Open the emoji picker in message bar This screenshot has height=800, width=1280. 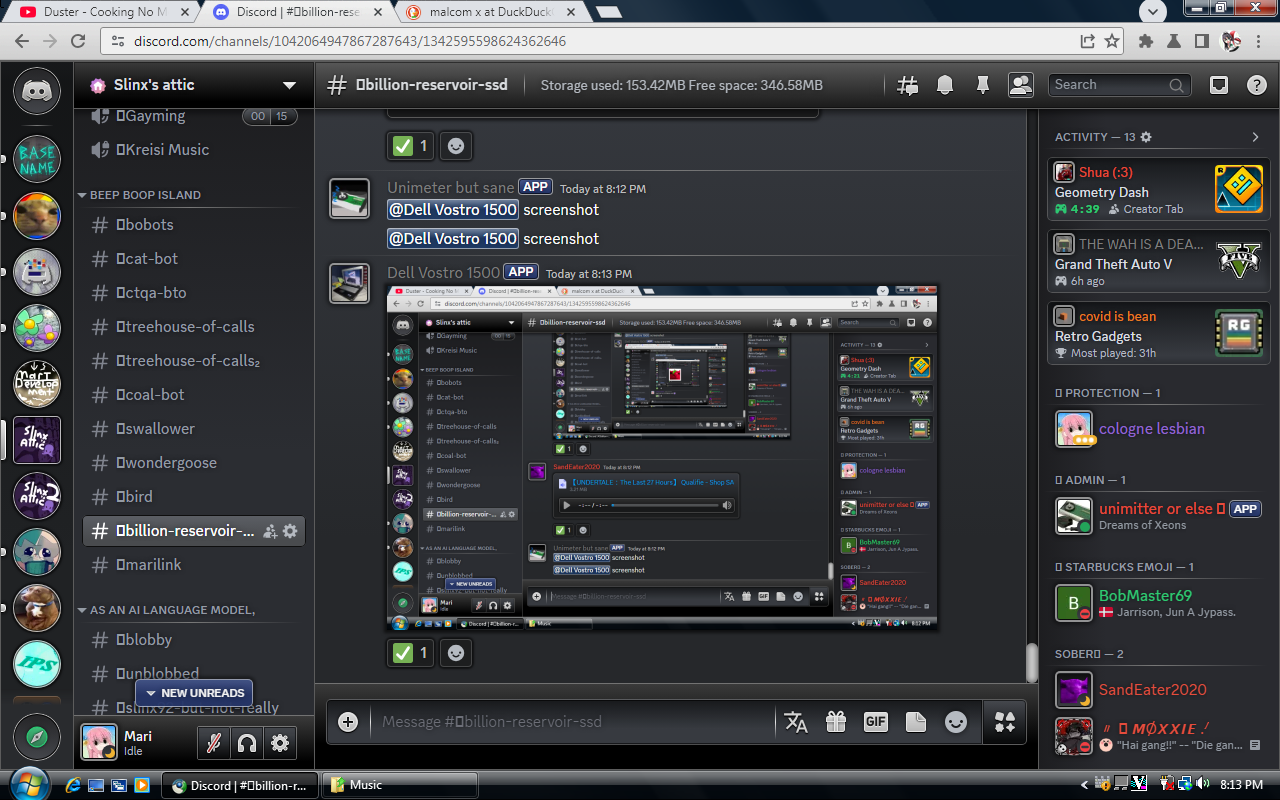pyautogui.click(x=956, y=722)
